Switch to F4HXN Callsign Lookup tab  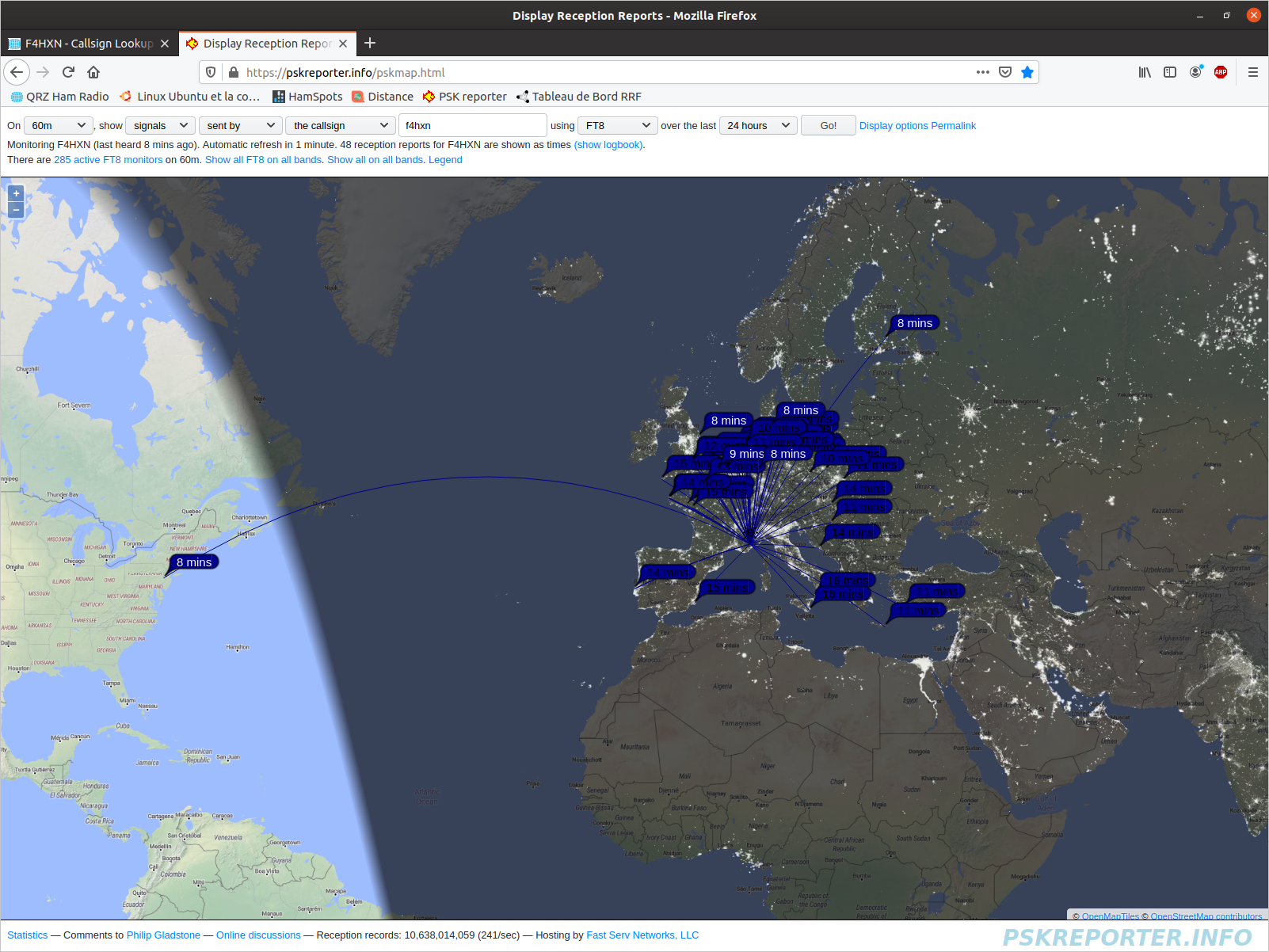[88, 44]
